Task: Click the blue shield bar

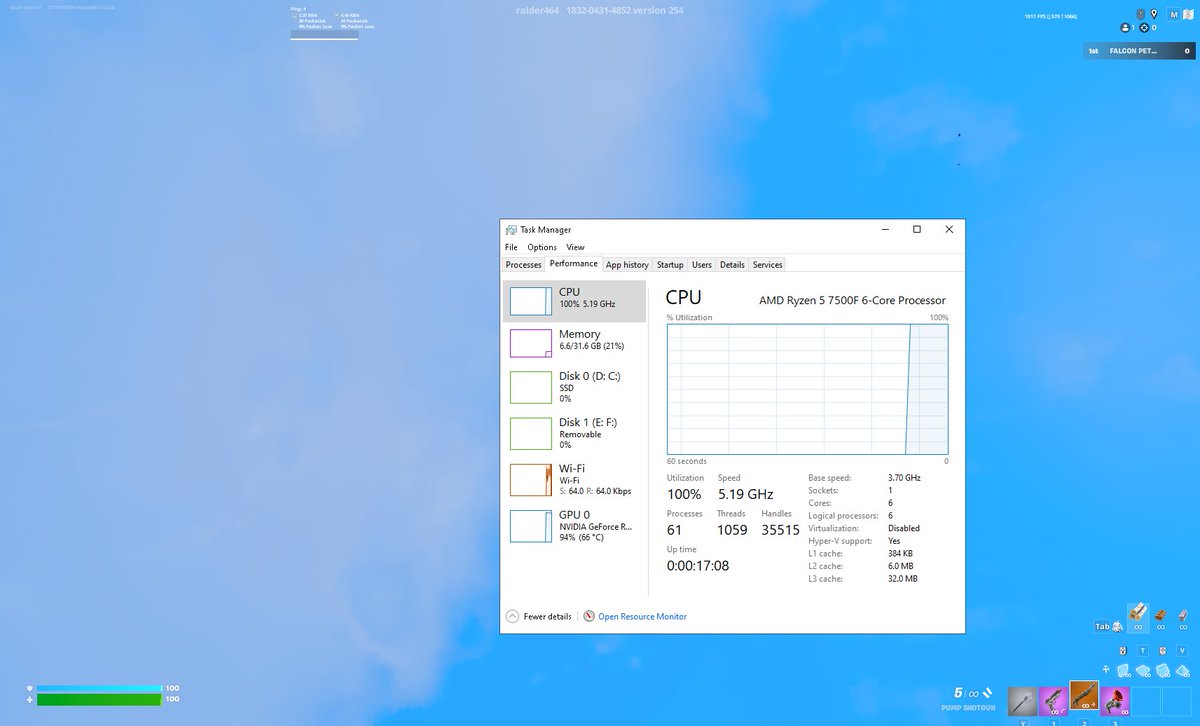Action: click(x=98, y=688)
